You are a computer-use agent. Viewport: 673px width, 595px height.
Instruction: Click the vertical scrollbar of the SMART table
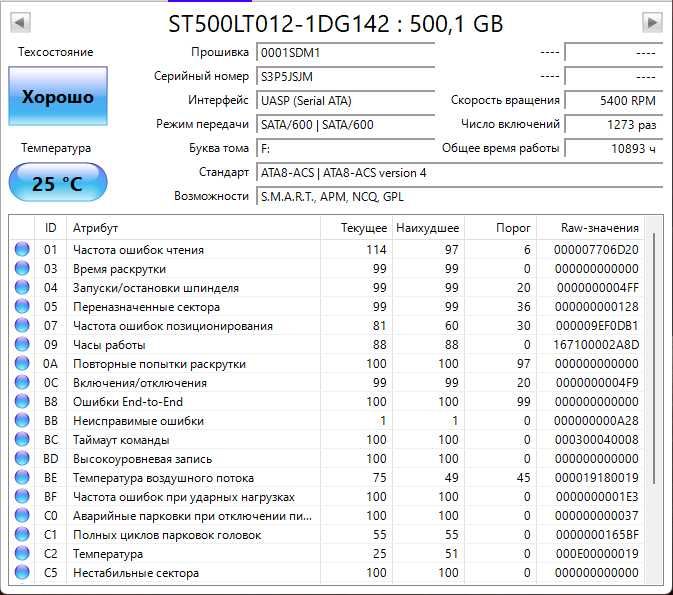[x=654, y=358]
